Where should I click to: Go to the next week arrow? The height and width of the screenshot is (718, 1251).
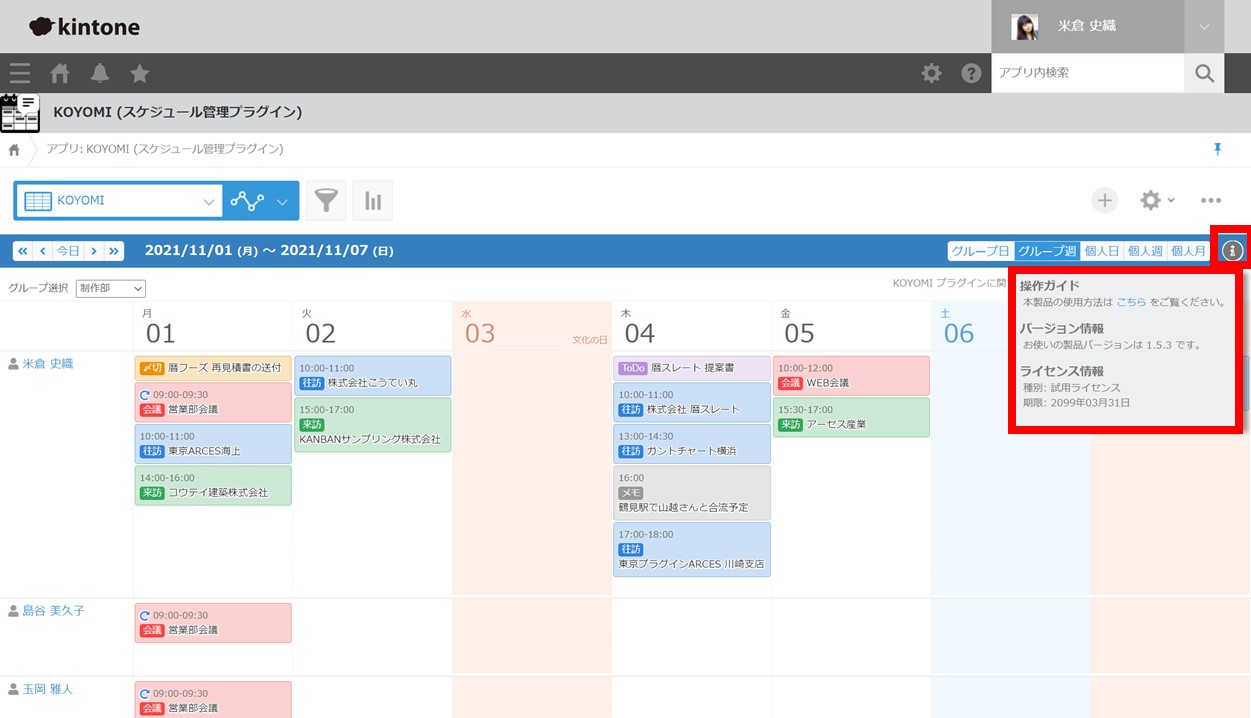click(x=94, y=251)
